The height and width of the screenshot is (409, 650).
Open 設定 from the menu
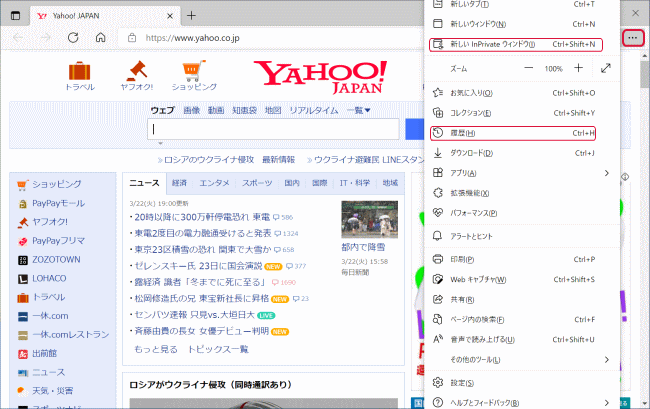521,382
